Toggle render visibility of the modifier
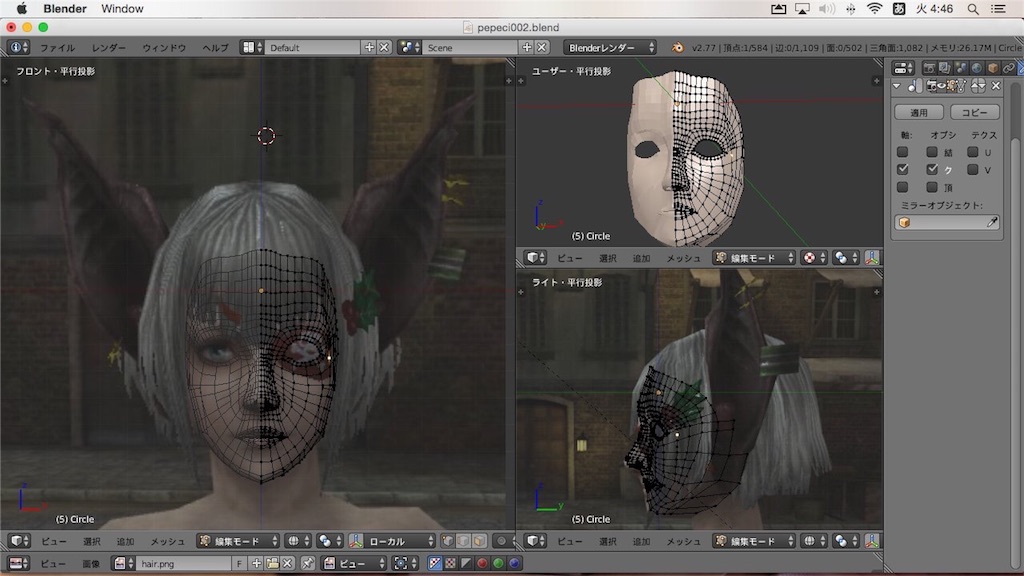This screenshot has height=576, width=1024. point(931,86)
